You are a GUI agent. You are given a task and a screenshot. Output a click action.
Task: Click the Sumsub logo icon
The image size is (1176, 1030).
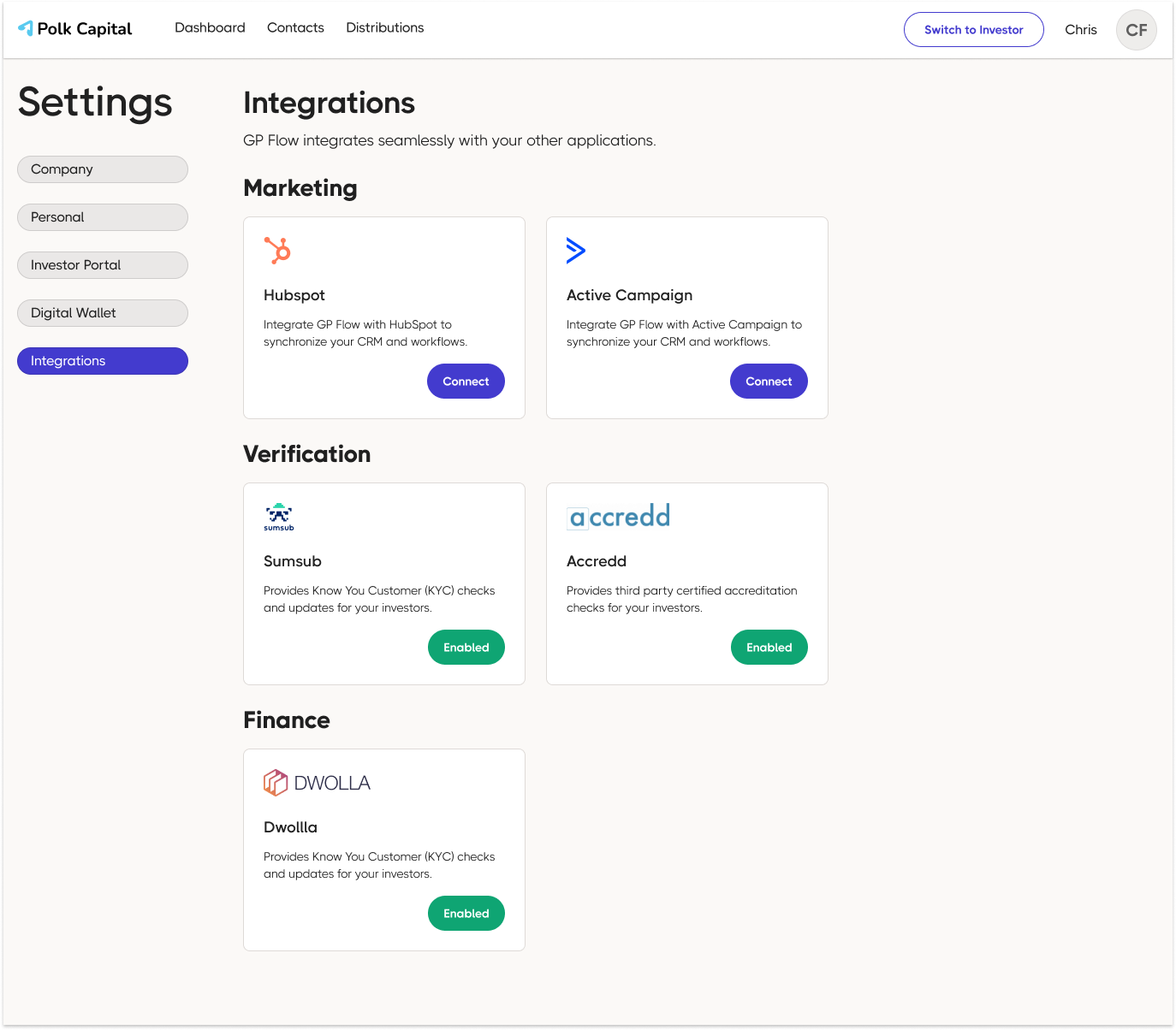[279, 516]
